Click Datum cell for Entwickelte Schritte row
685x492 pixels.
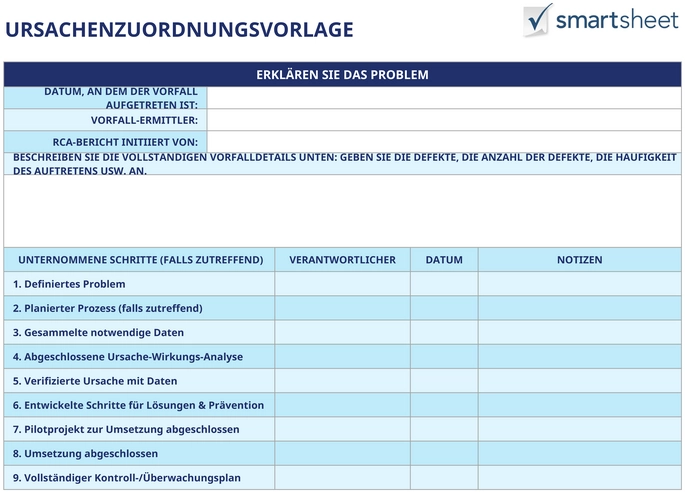click(444, 405)
